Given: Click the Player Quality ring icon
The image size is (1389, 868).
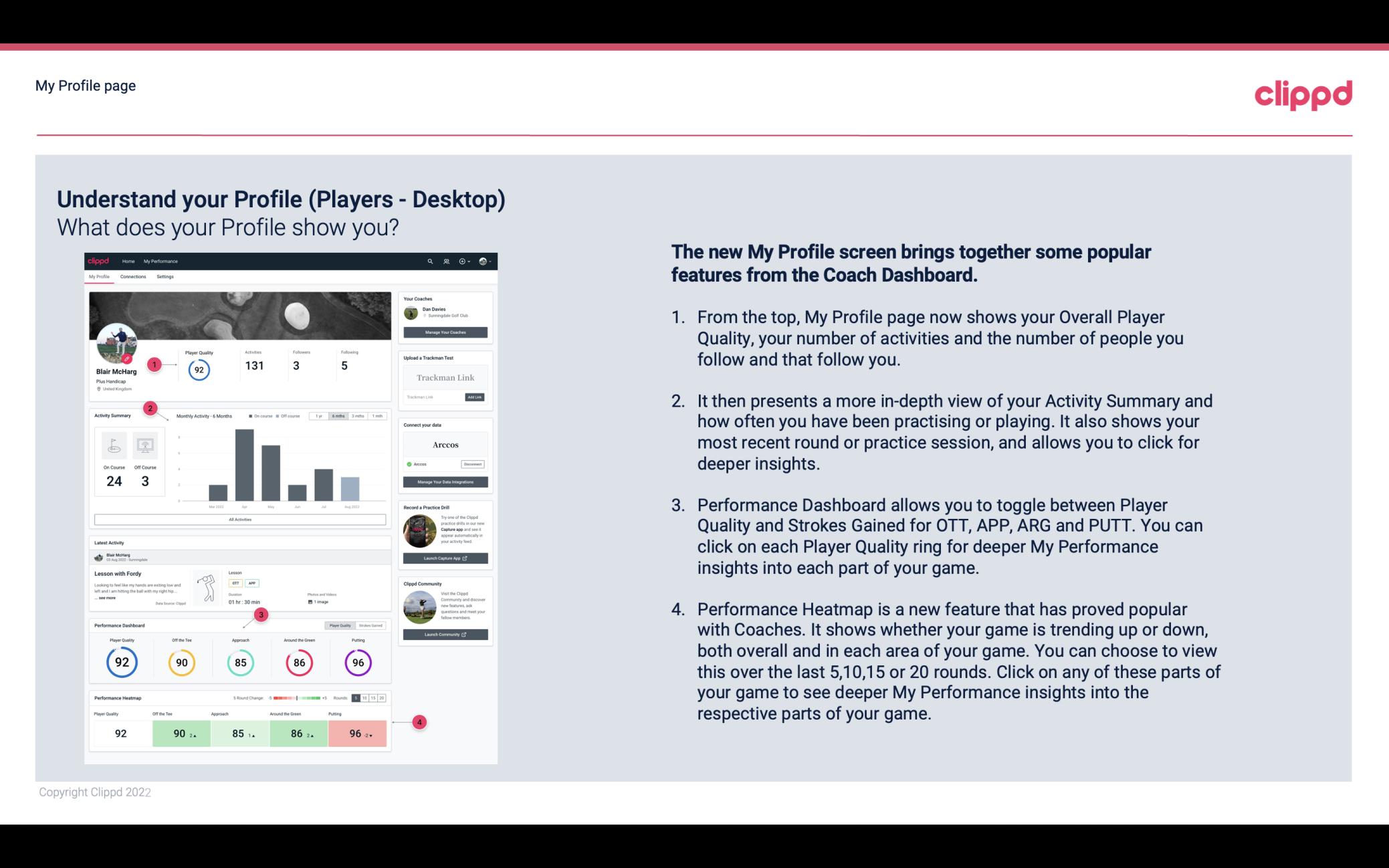Looking at the screenshot, I should 122,661.
